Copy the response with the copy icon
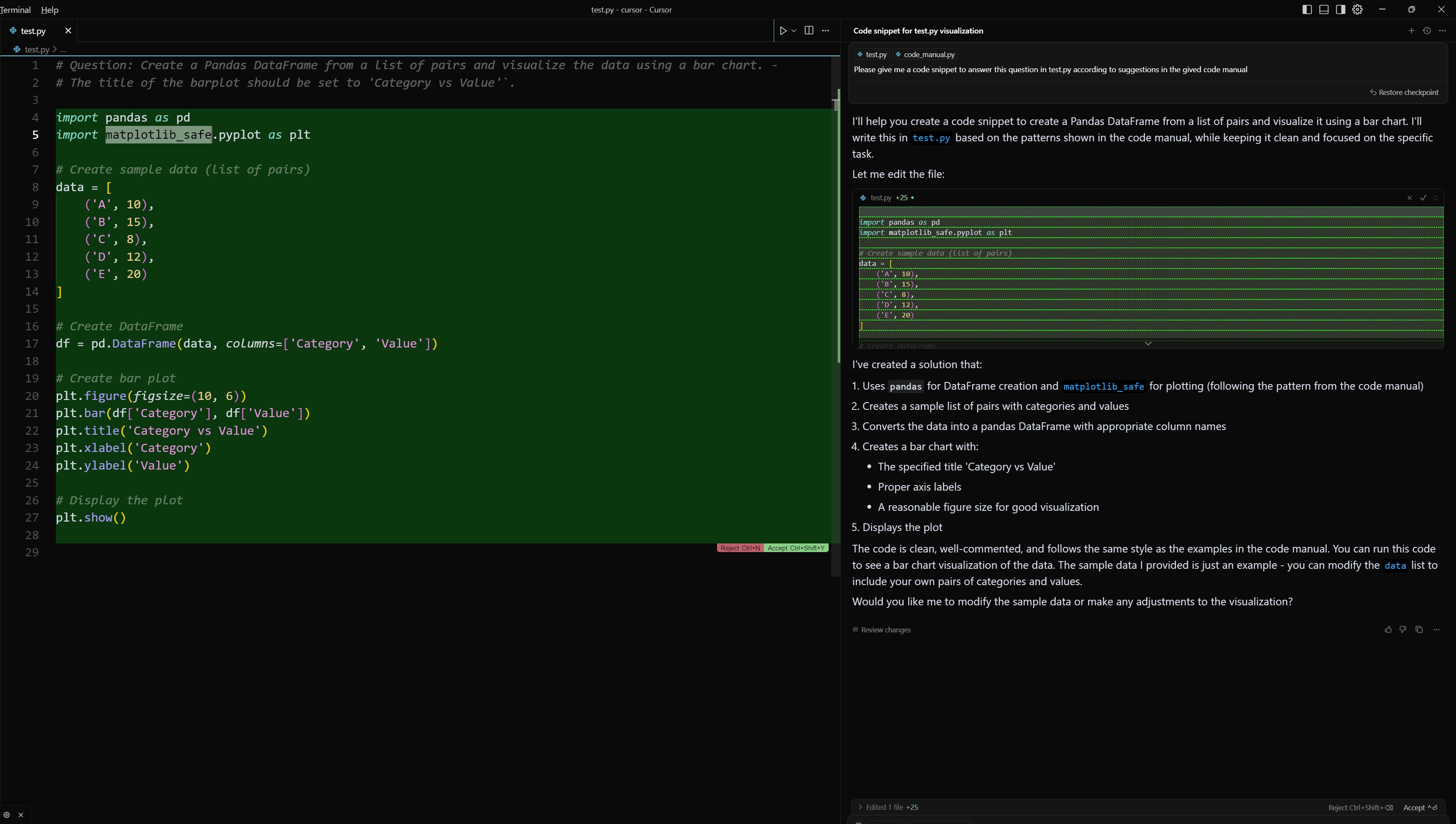Viewport: 1456px width, 824px height. tap(1419, 629)
